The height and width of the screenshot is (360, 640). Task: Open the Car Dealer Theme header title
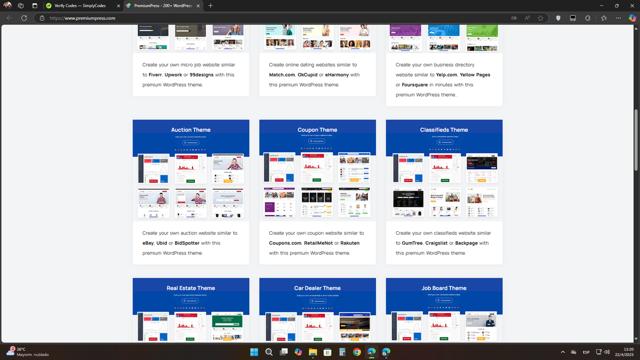[317, 288]
